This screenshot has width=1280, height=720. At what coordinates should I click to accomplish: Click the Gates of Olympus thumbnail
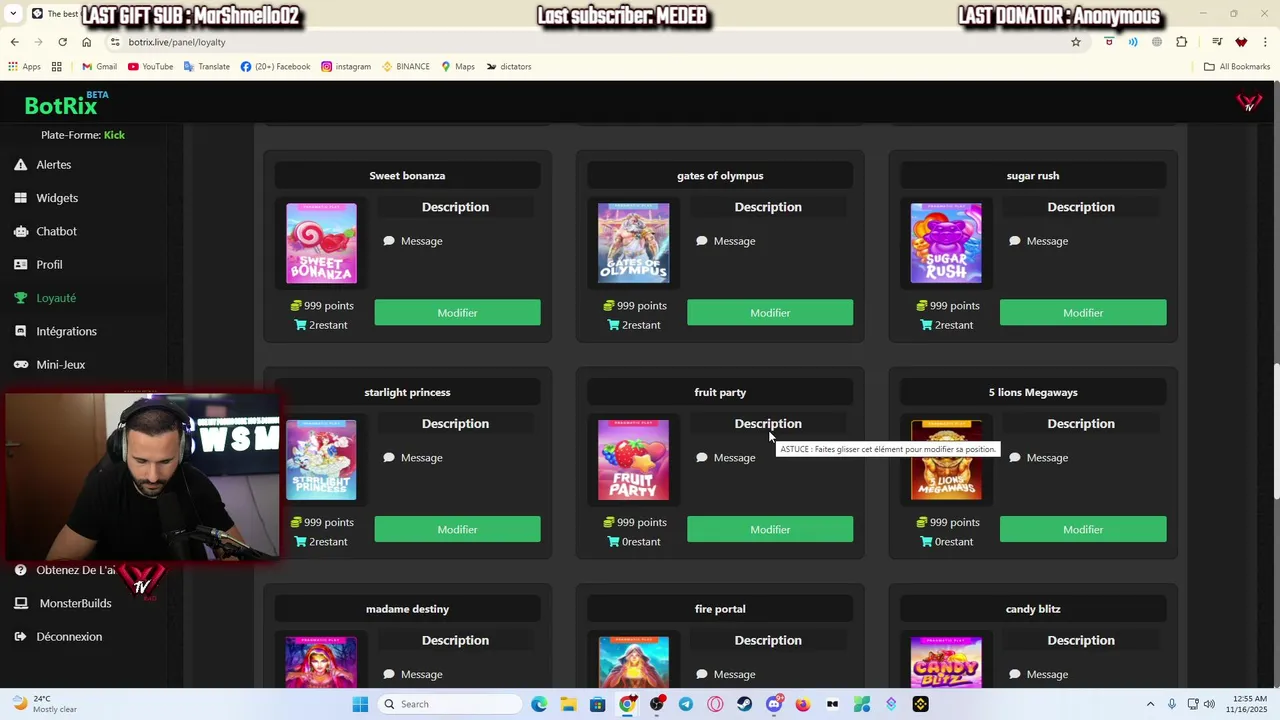[634, 243]
